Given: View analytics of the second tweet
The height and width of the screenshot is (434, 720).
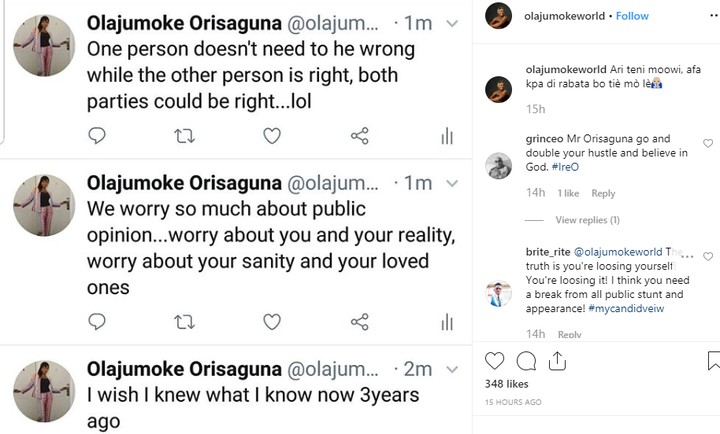Looking at the screenshot, I should coord(447,321).
